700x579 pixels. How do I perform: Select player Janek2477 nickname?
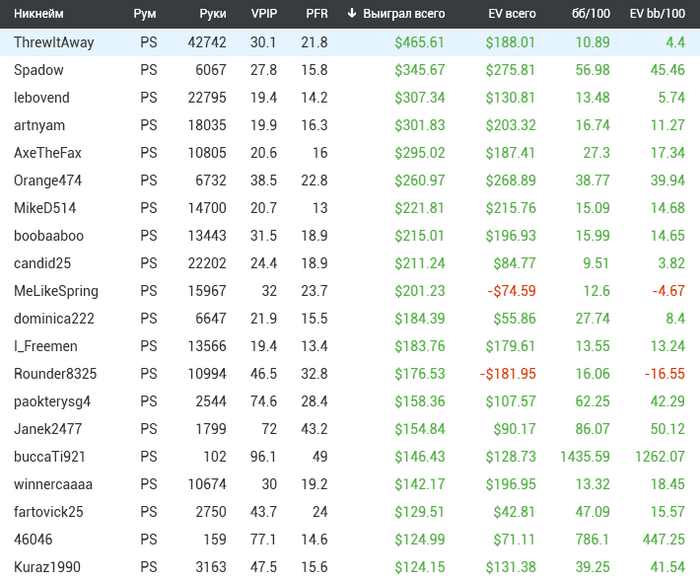(48, 429)
